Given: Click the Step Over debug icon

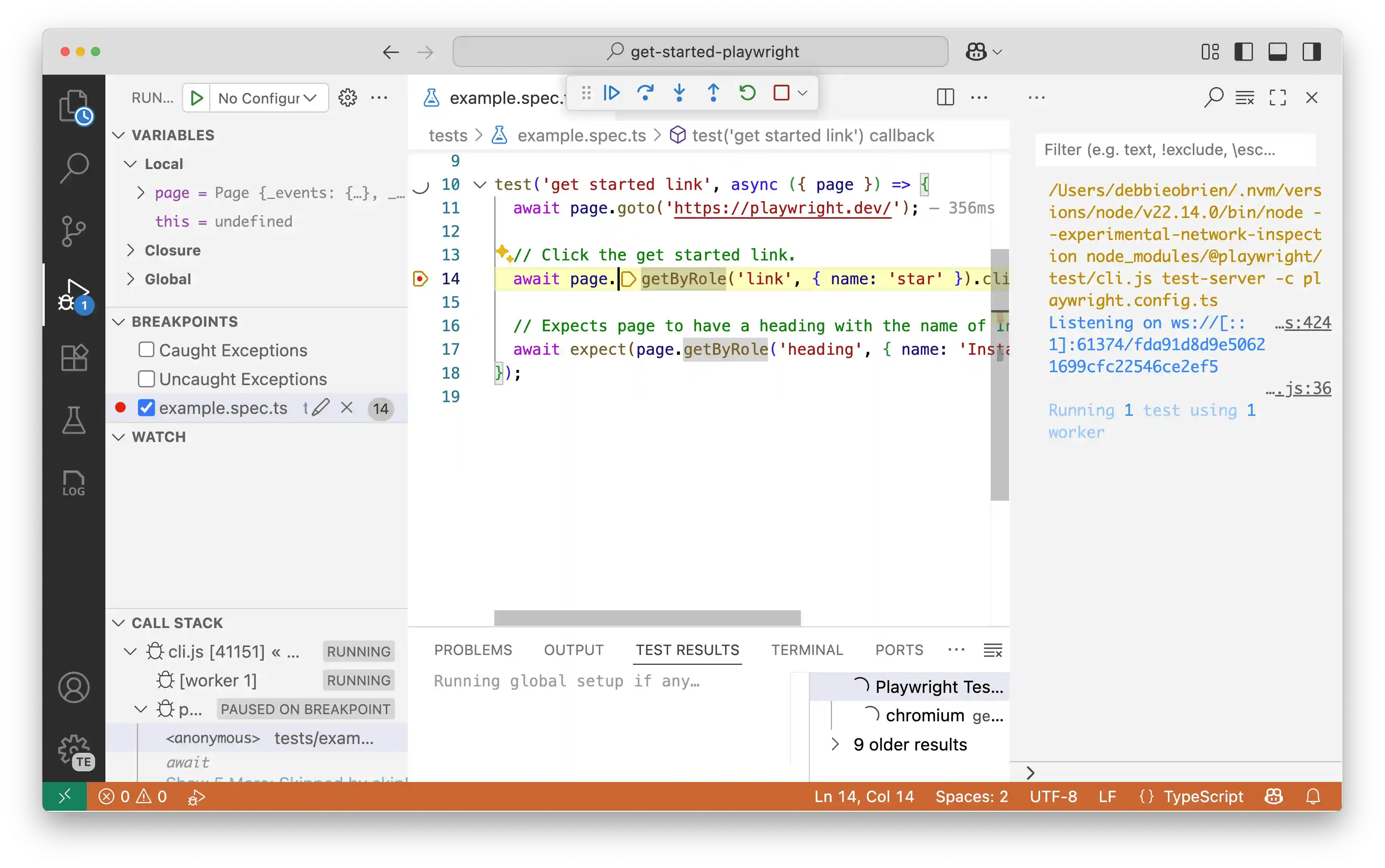Looking at the screenshot, I should coord(645,92).
